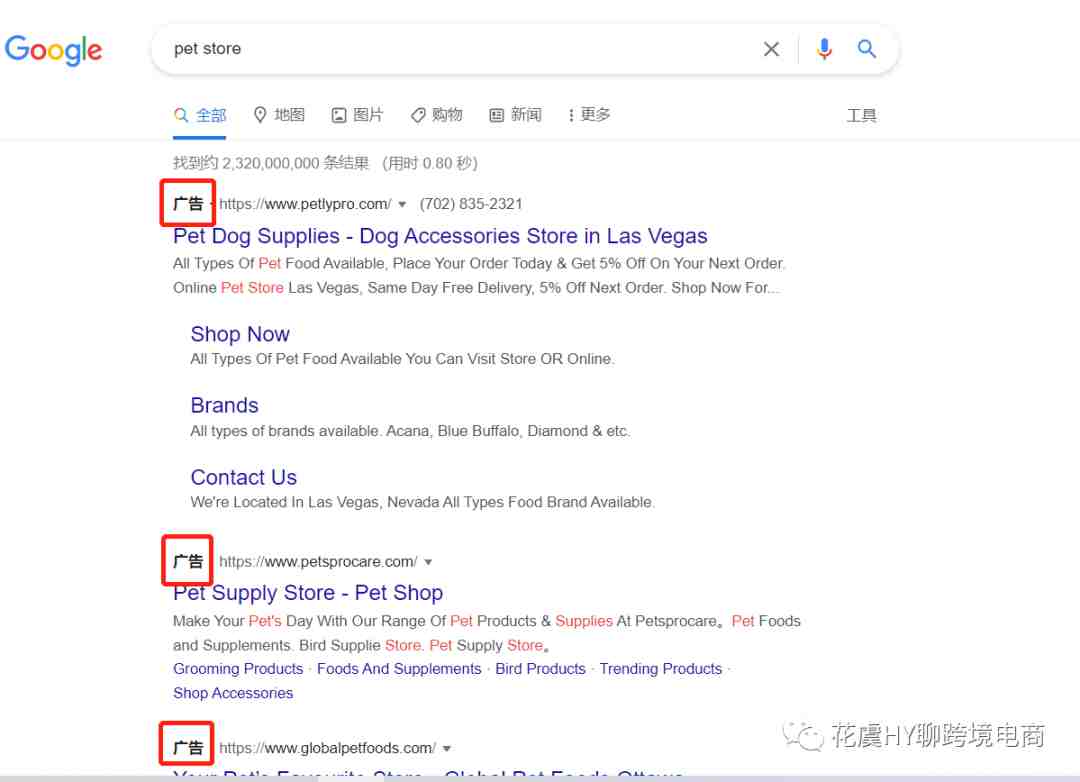Expand the 更多 more menu
Image resolution: width=1080 pixels, height=782 pixels.
coord(590,115)
